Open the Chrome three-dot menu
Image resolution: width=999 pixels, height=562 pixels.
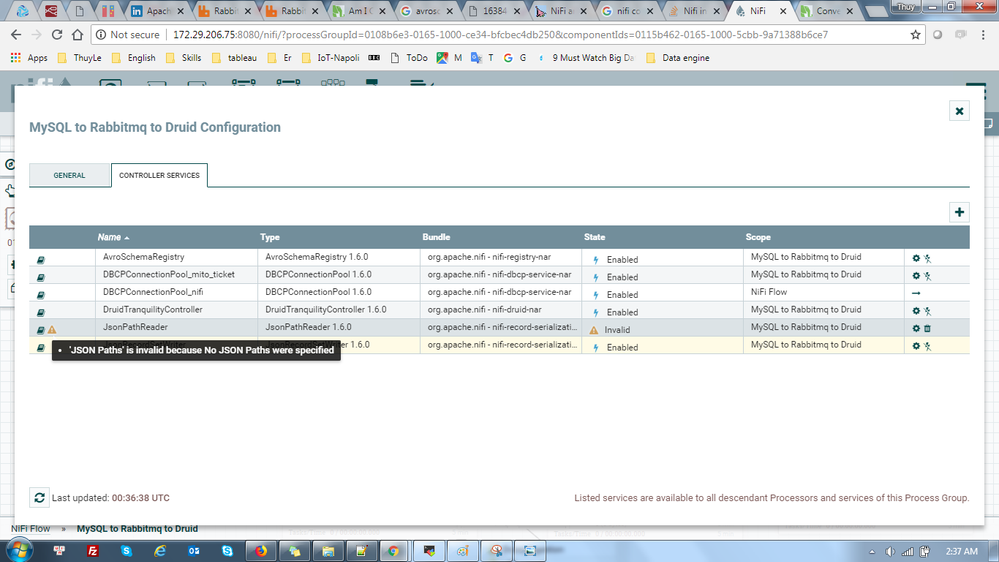tap(983, 35)
